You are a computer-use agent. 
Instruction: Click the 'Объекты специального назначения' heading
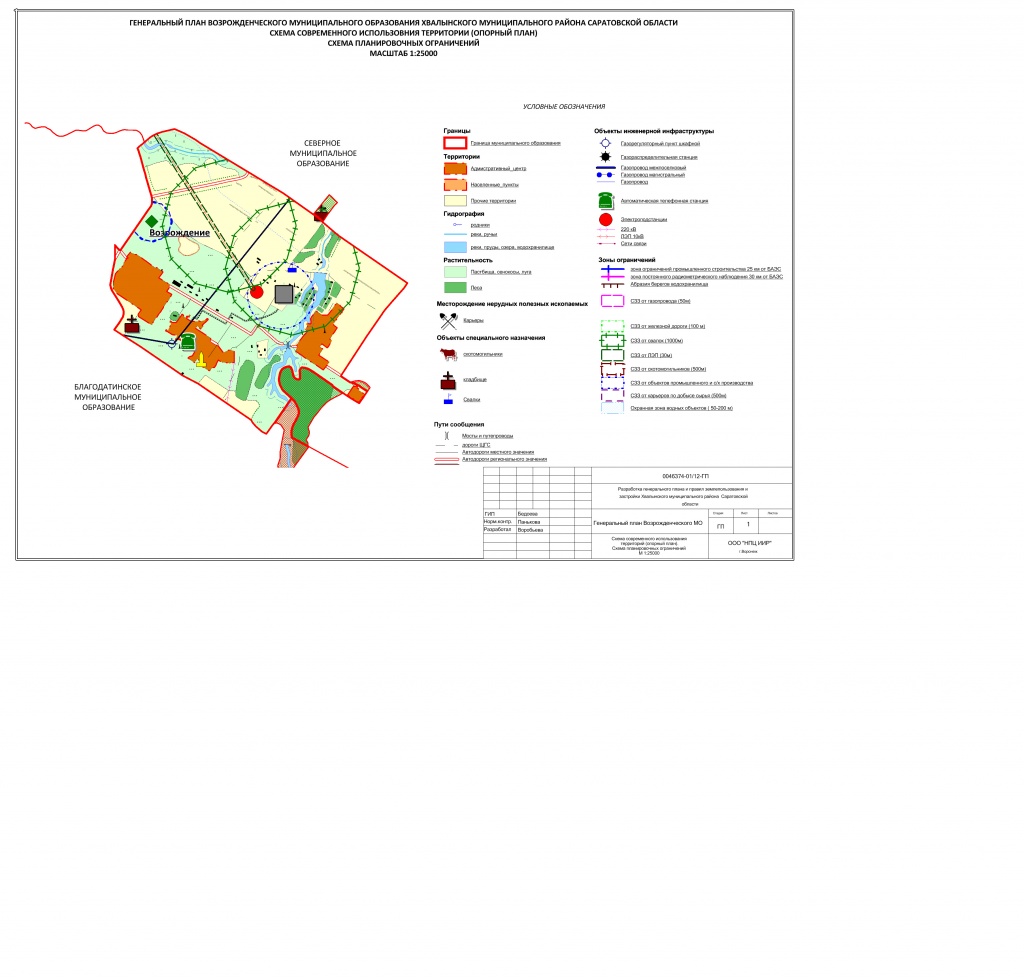490,338
